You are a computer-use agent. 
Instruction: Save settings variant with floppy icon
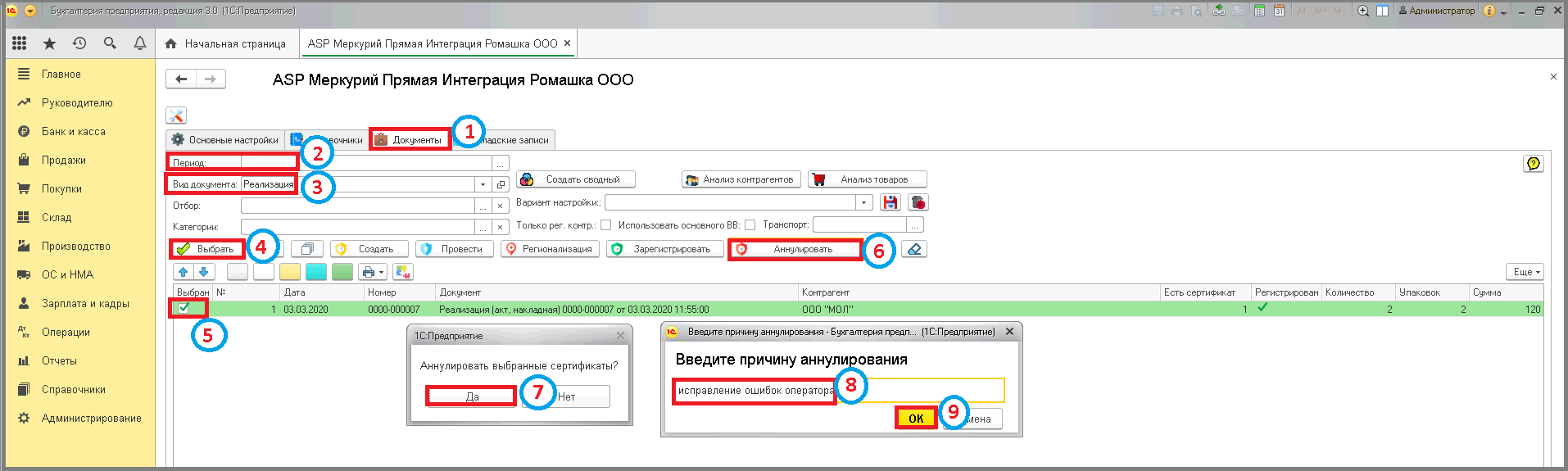point(890,202)
